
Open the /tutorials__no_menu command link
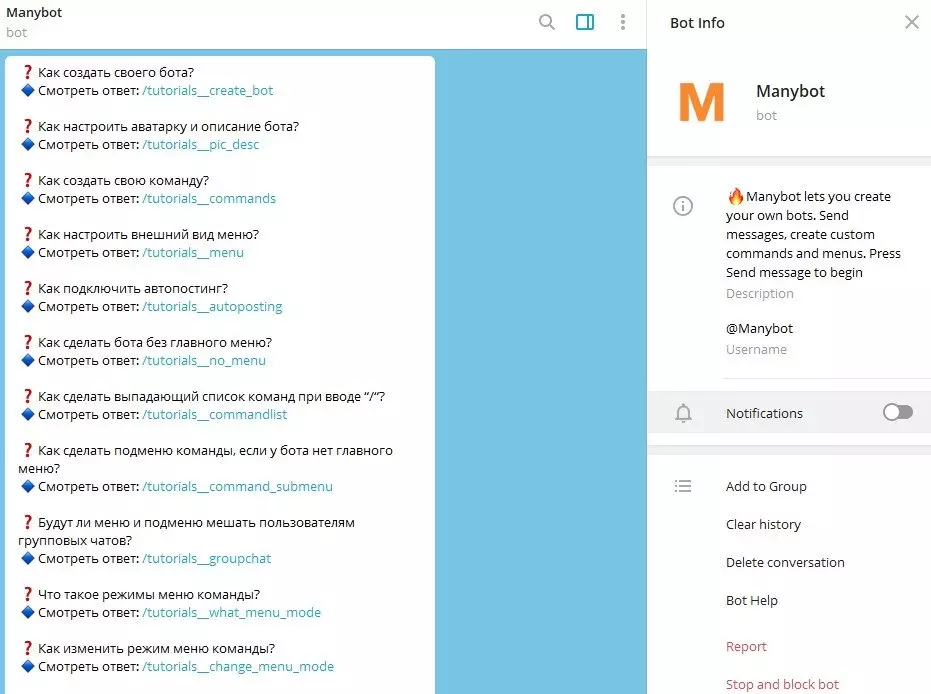(204, 360)
